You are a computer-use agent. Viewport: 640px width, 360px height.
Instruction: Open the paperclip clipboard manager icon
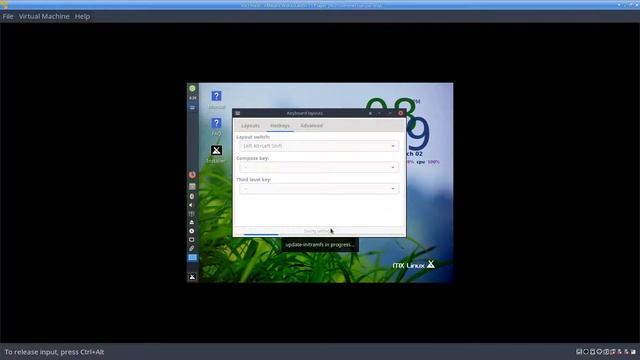(192, 248)
